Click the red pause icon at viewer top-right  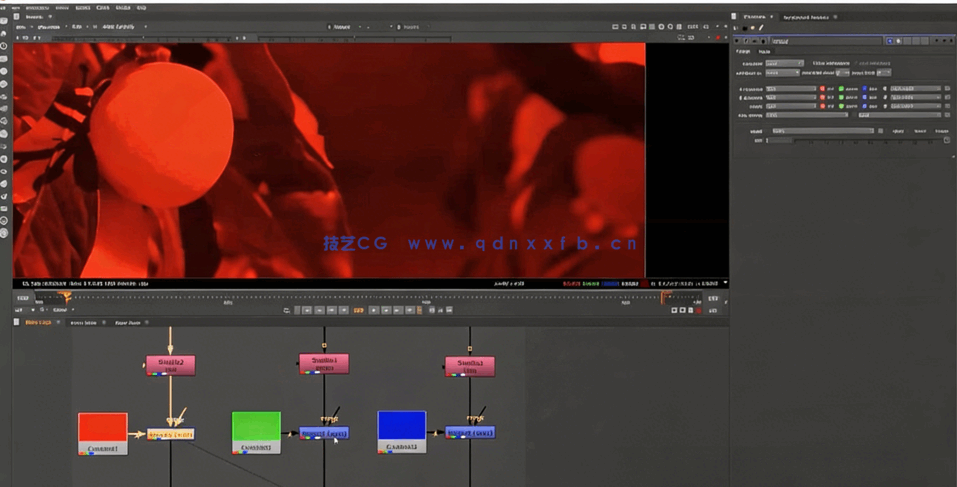718,38
